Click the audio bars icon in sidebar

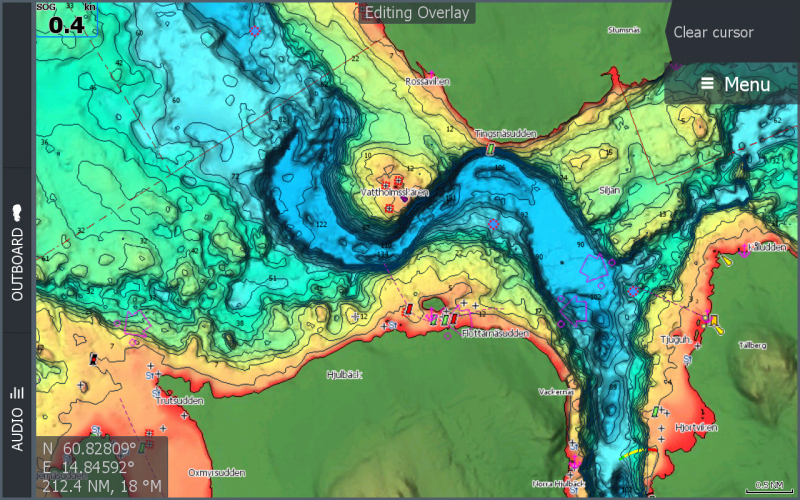coord(17,393)
